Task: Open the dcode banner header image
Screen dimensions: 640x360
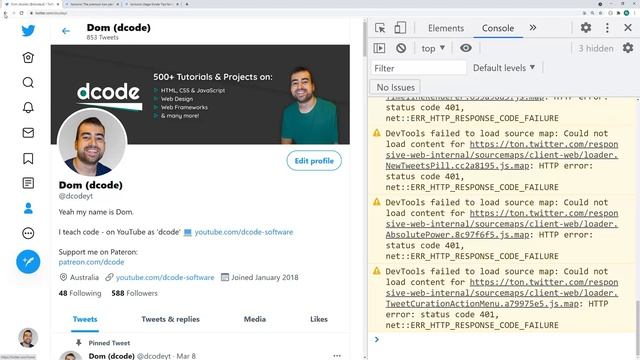Action: [x=200, y=94]
